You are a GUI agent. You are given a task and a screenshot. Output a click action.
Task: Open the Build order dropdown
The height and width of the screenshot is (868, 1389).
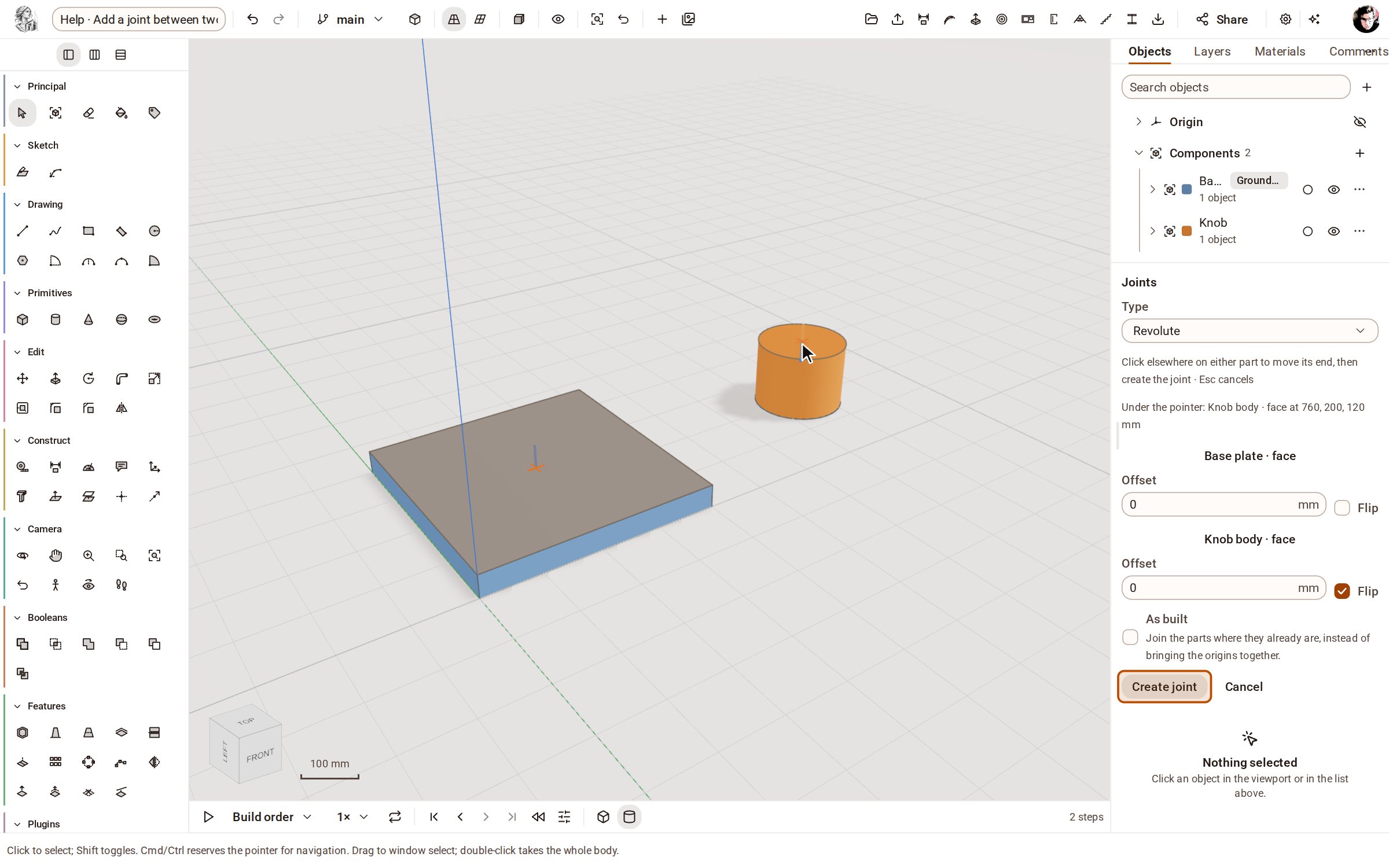point(272,817)
